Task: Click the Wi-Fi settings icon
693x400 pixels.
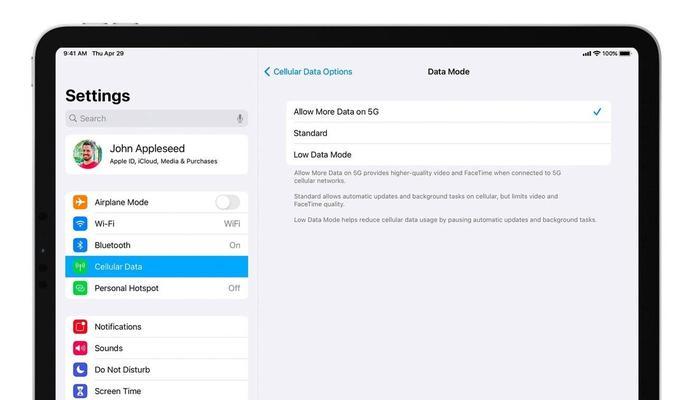Action: (x=80, y=224)
